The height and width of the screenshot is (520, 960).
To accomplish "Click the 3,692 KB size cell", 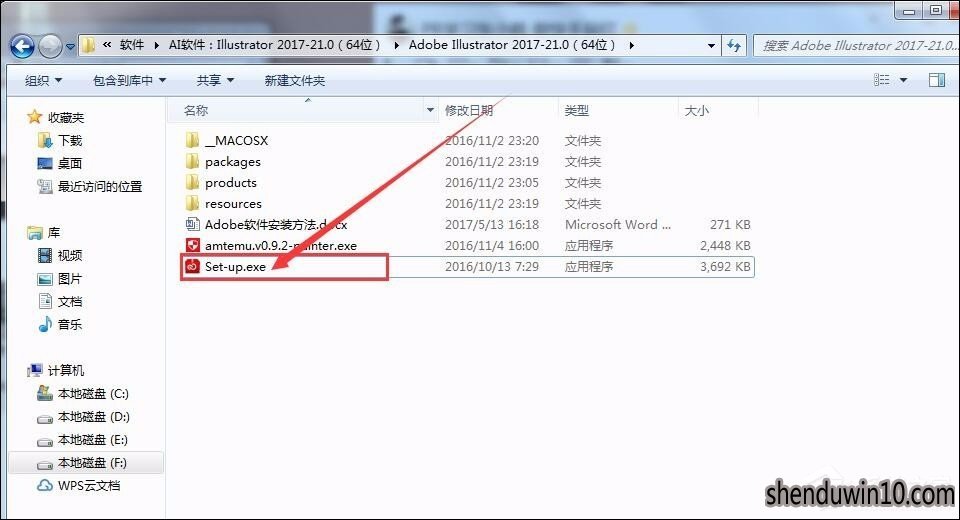I will pos(725,266).
